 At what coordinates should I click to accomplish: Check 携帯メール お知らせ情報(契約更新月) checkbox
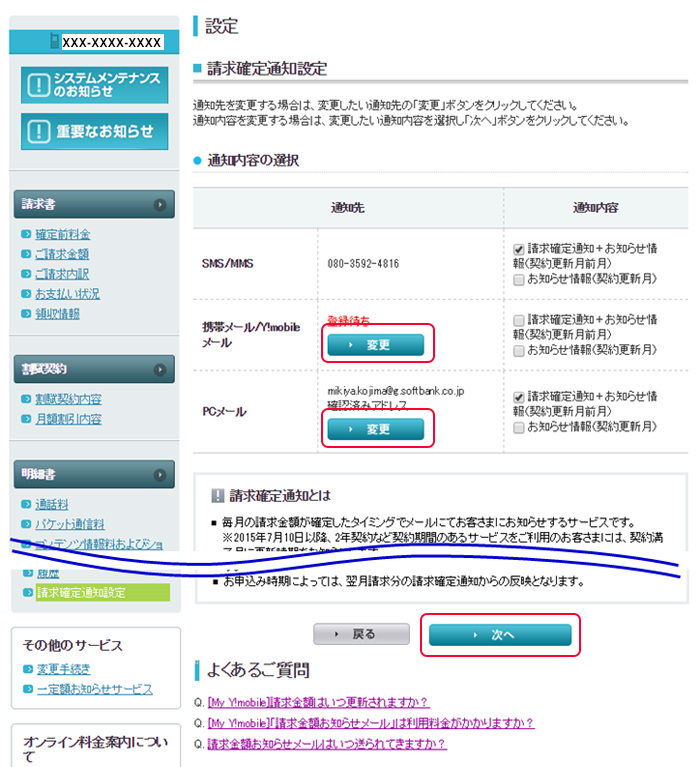519,351
